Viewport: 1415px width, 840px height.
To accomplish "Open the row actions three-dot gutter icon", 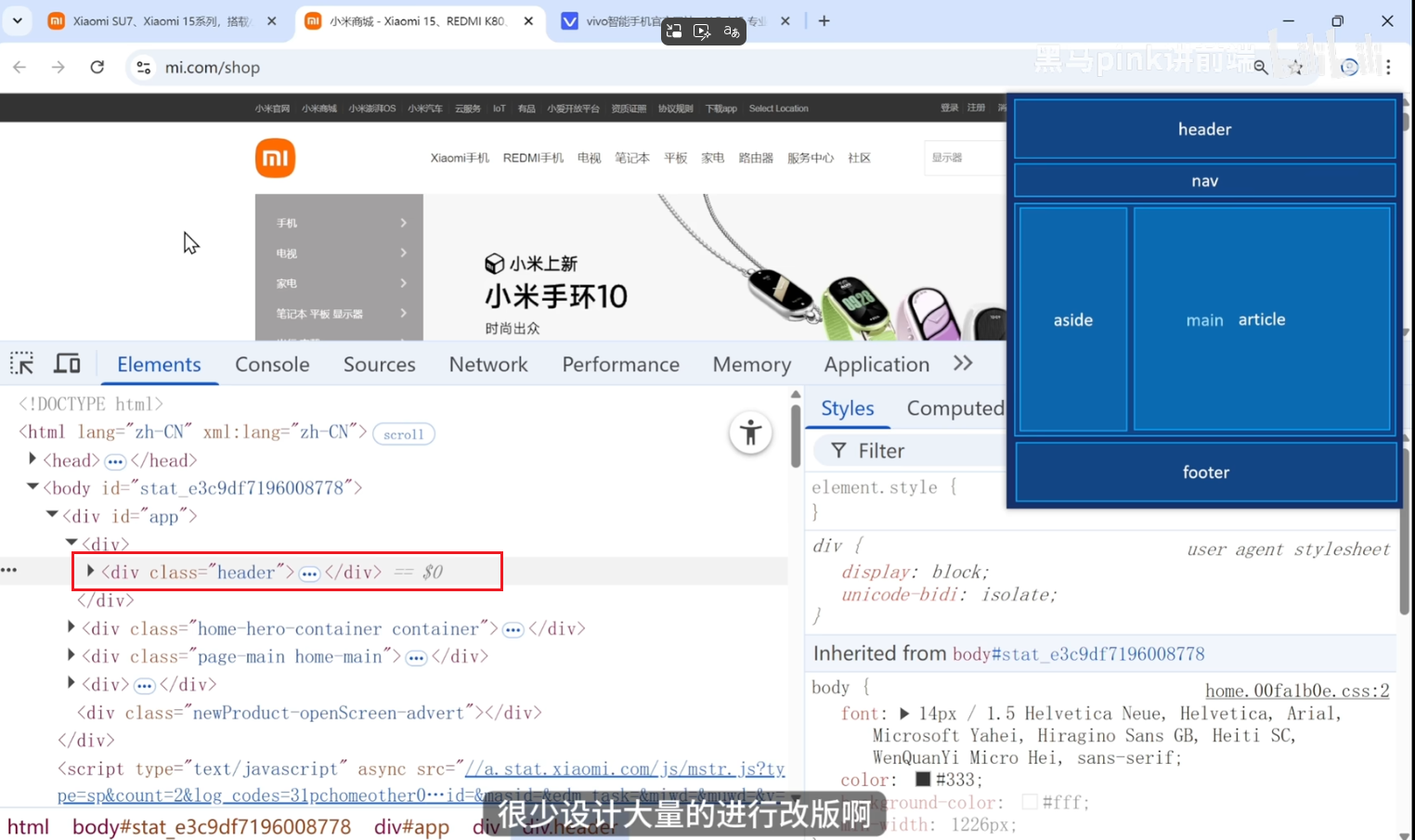I will click(x=9, y=570).
